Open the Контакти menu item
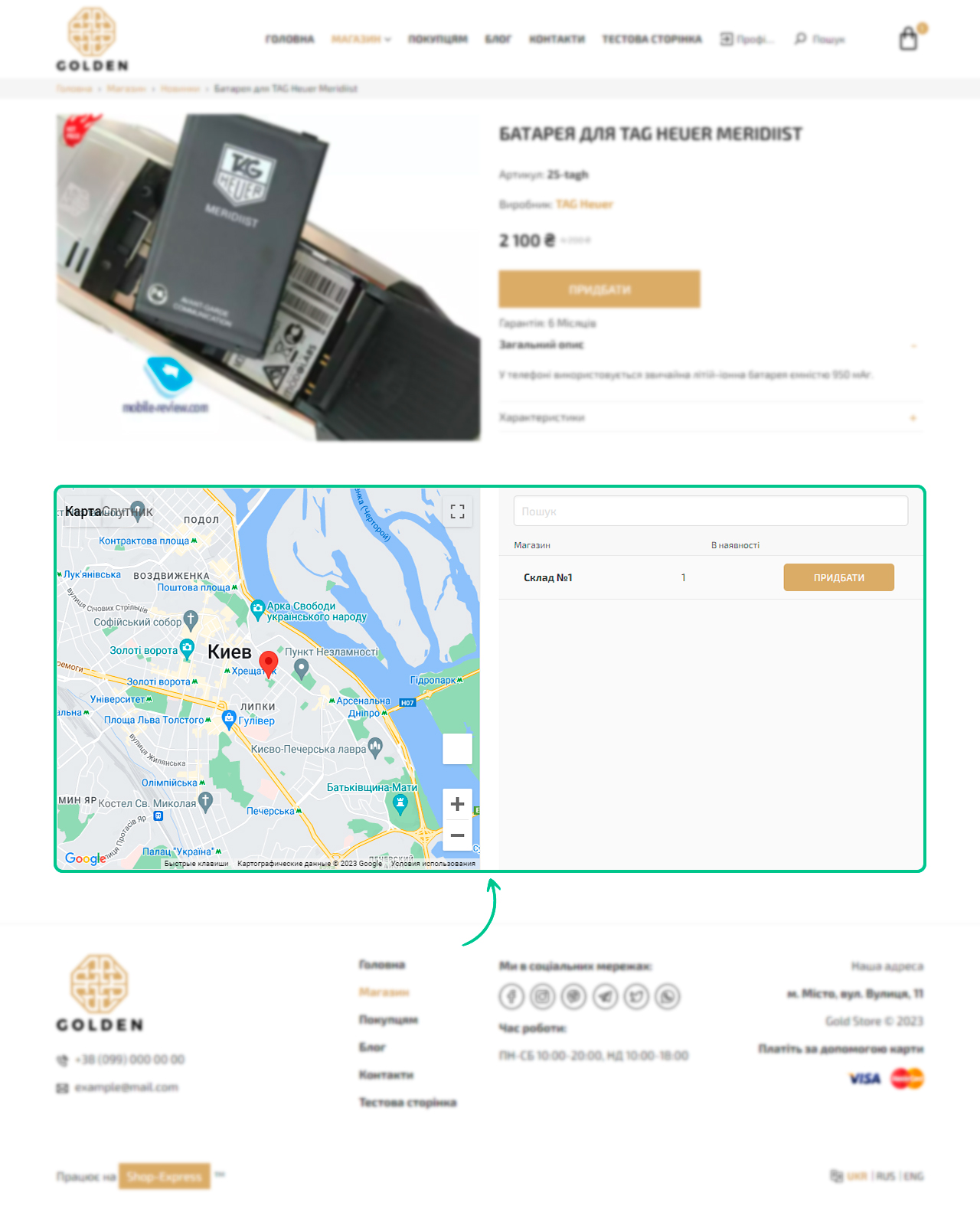The width and height of the screenshot is (980, 1206). coord(557,39)
